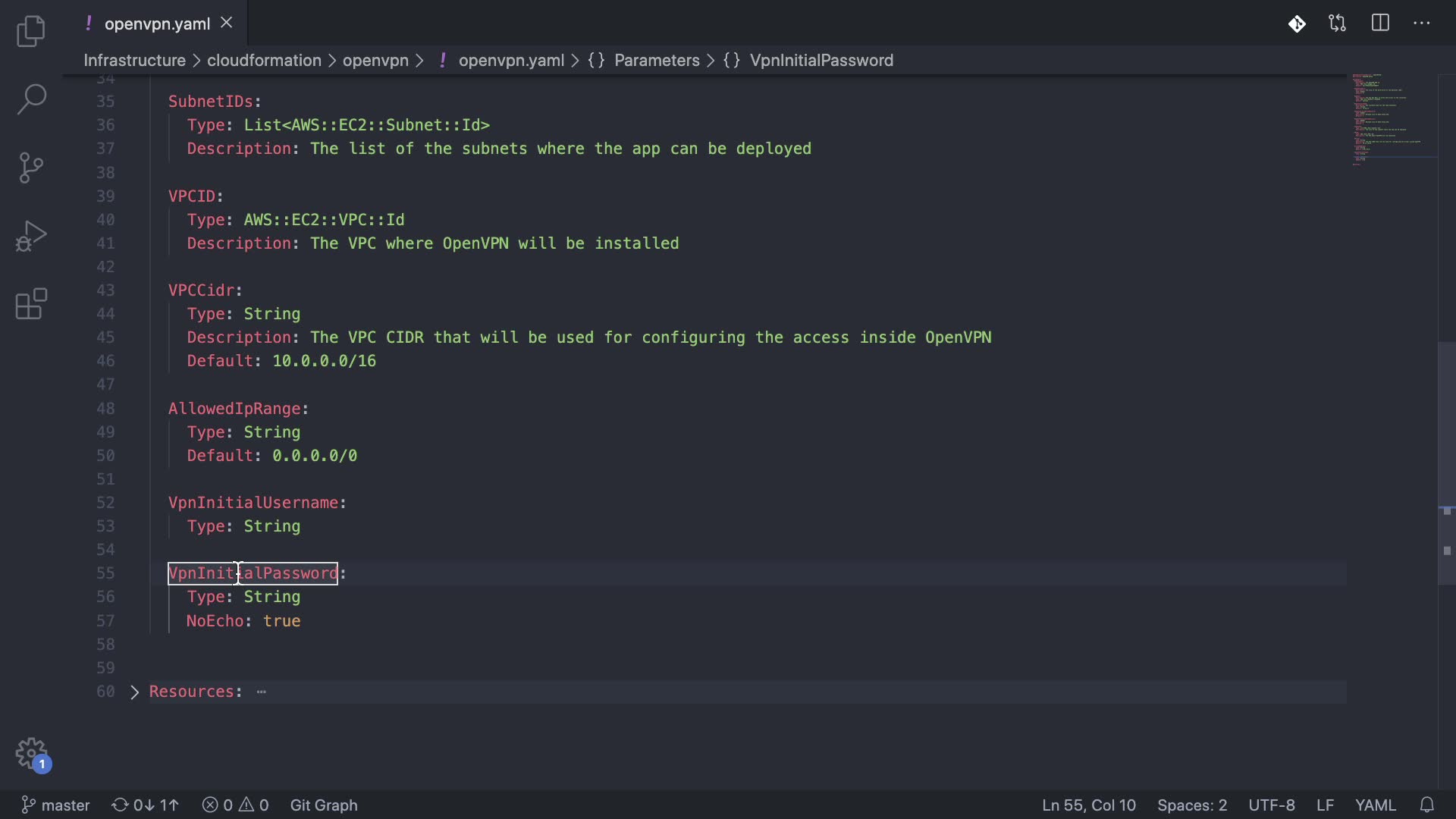Click the Manage gear icon
The height and width of the screenshot is (819, 1456).
tap(31, 754)
